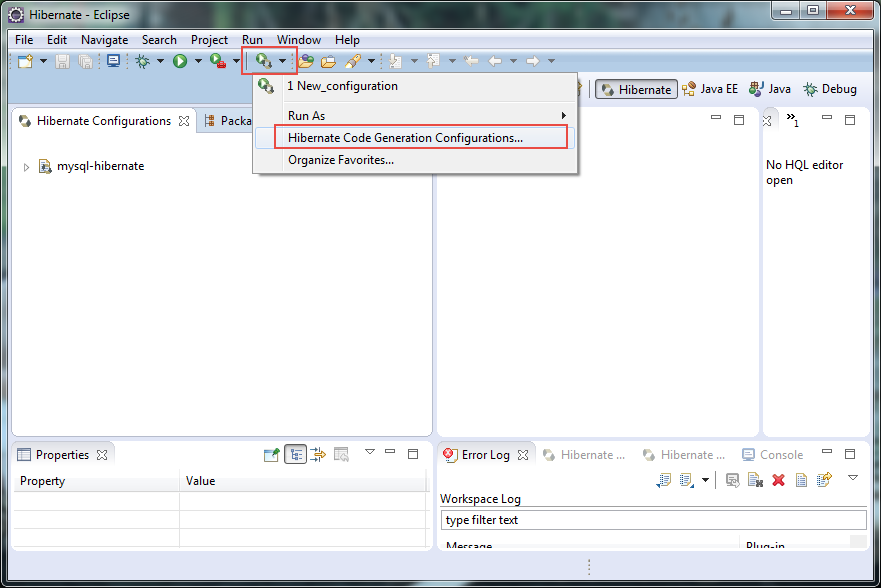Open Properties view menu dropdown triangle
The height and width of the screenshot is (588, 881).
click(369, 453)
